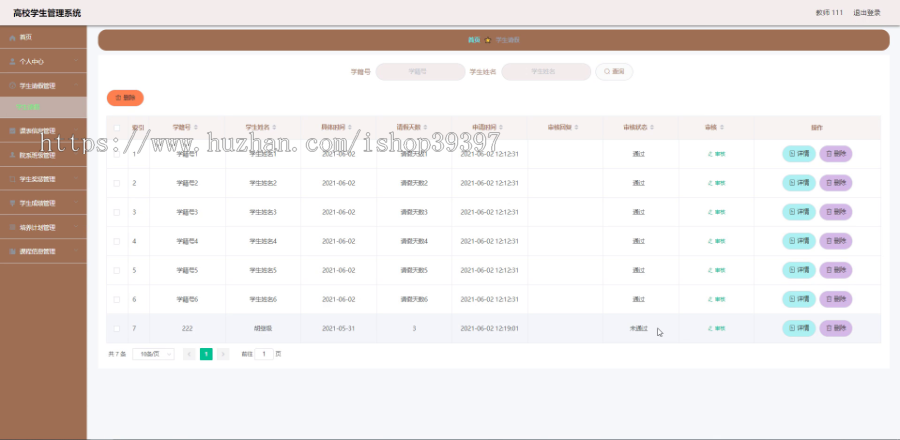This screenshot has height=440, width=900.
Task: Expand the 学生奖惩管理 sidebar menu
Action: [43, 179]
